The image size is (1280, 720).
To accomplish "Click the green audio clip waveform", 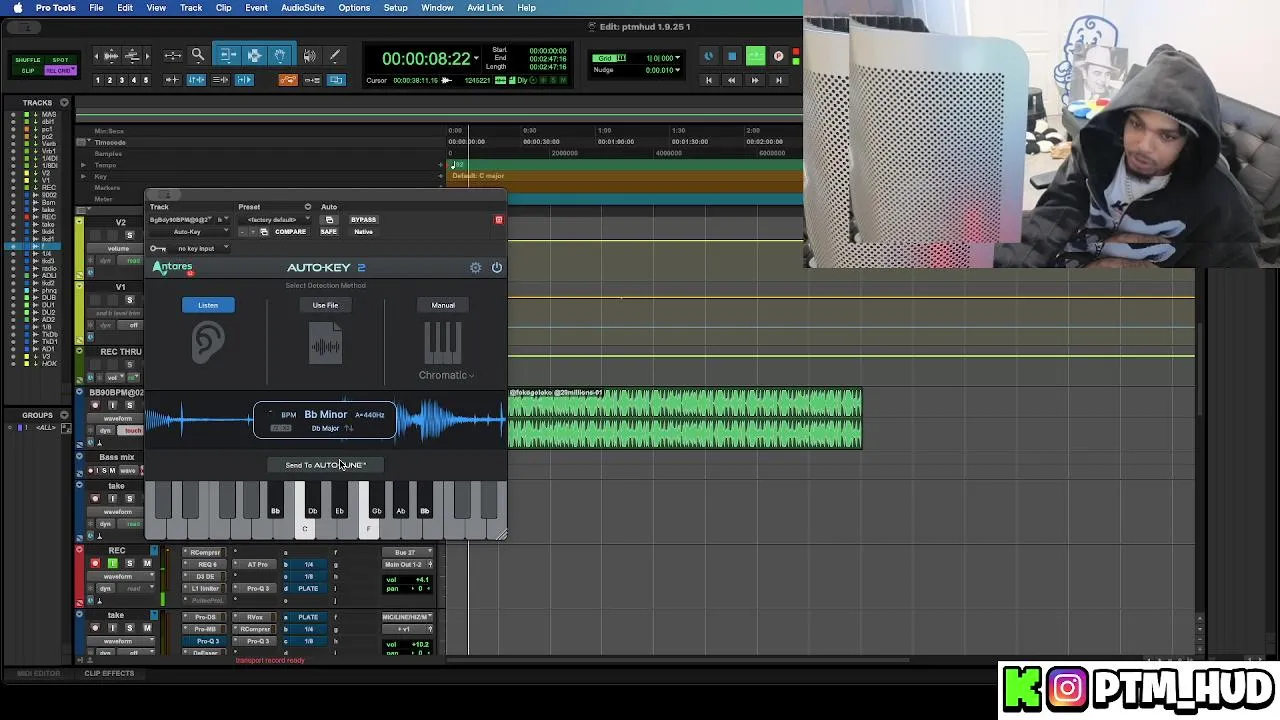I will tap(685, 419).
